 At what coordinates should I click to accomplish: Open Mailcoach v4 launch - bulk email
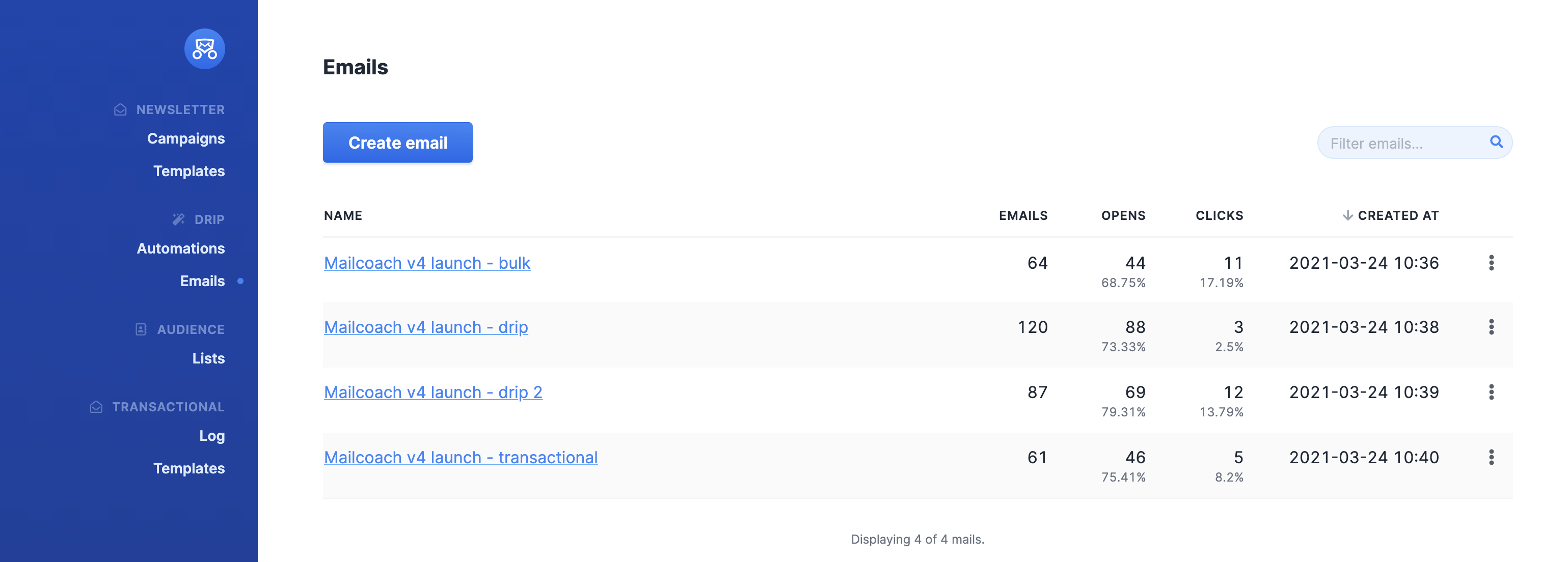point(427,263)
